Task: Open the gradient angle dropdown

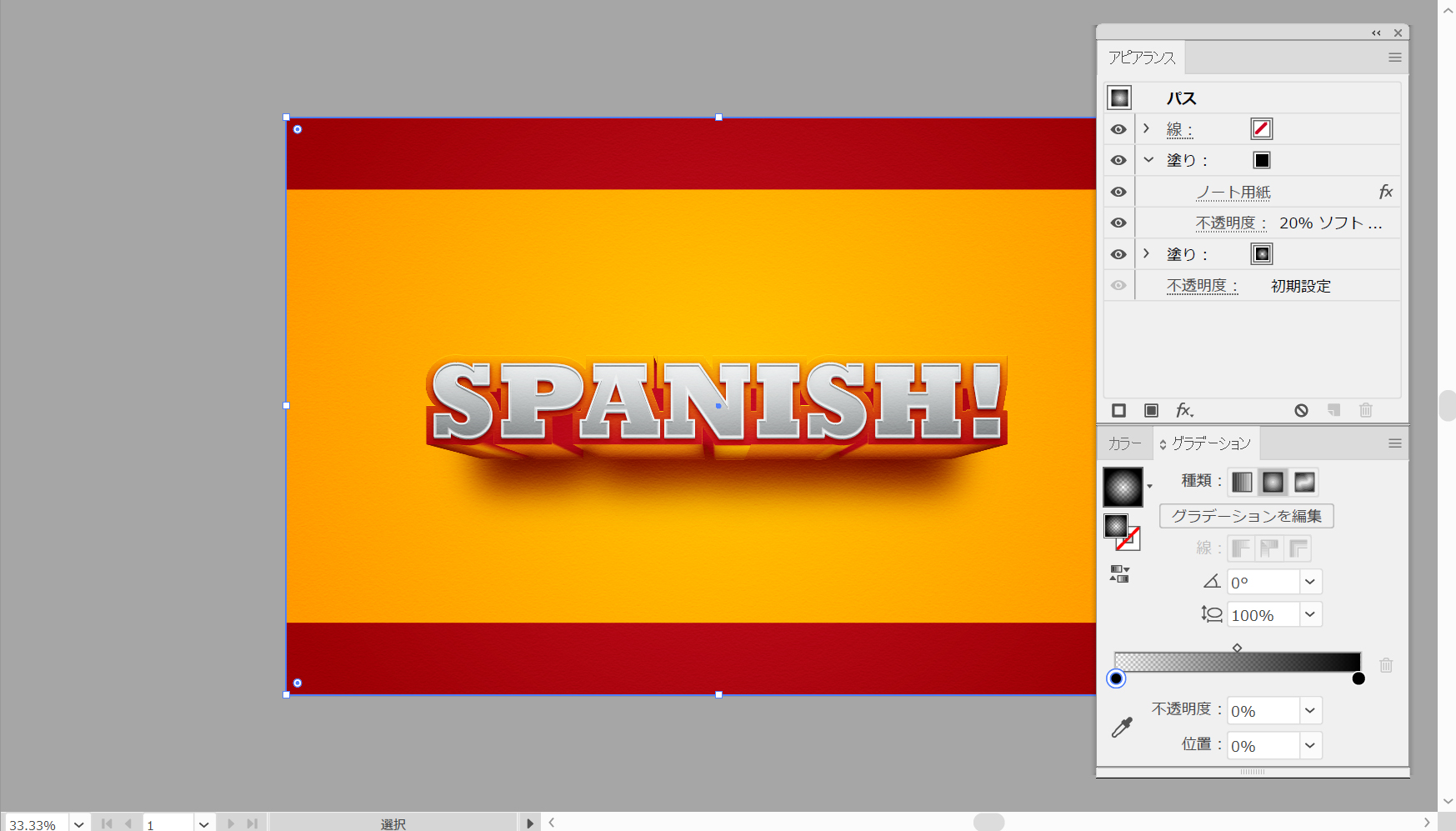Action: pos(1310,582)
